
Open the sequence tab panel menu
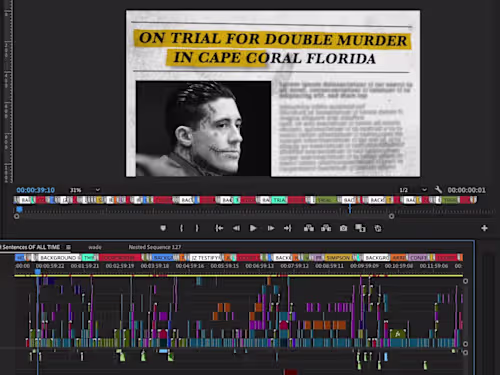(x=68, y=247)
